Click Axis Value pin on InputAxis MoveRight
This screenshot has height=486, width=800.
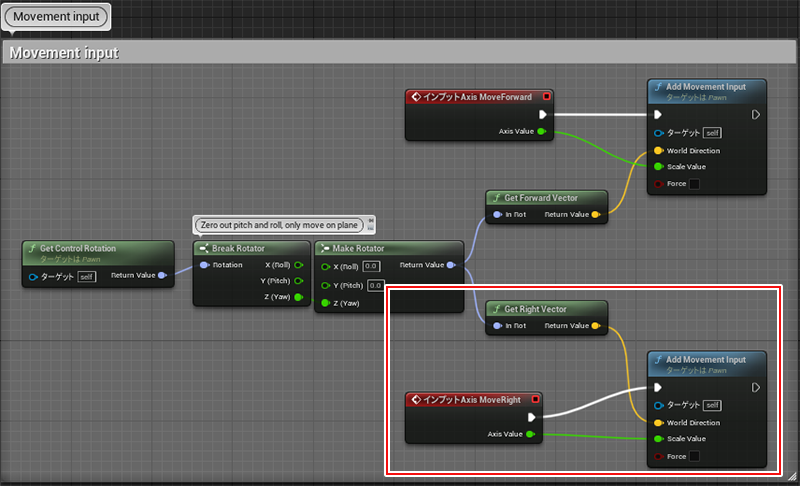tap(530, 434)
